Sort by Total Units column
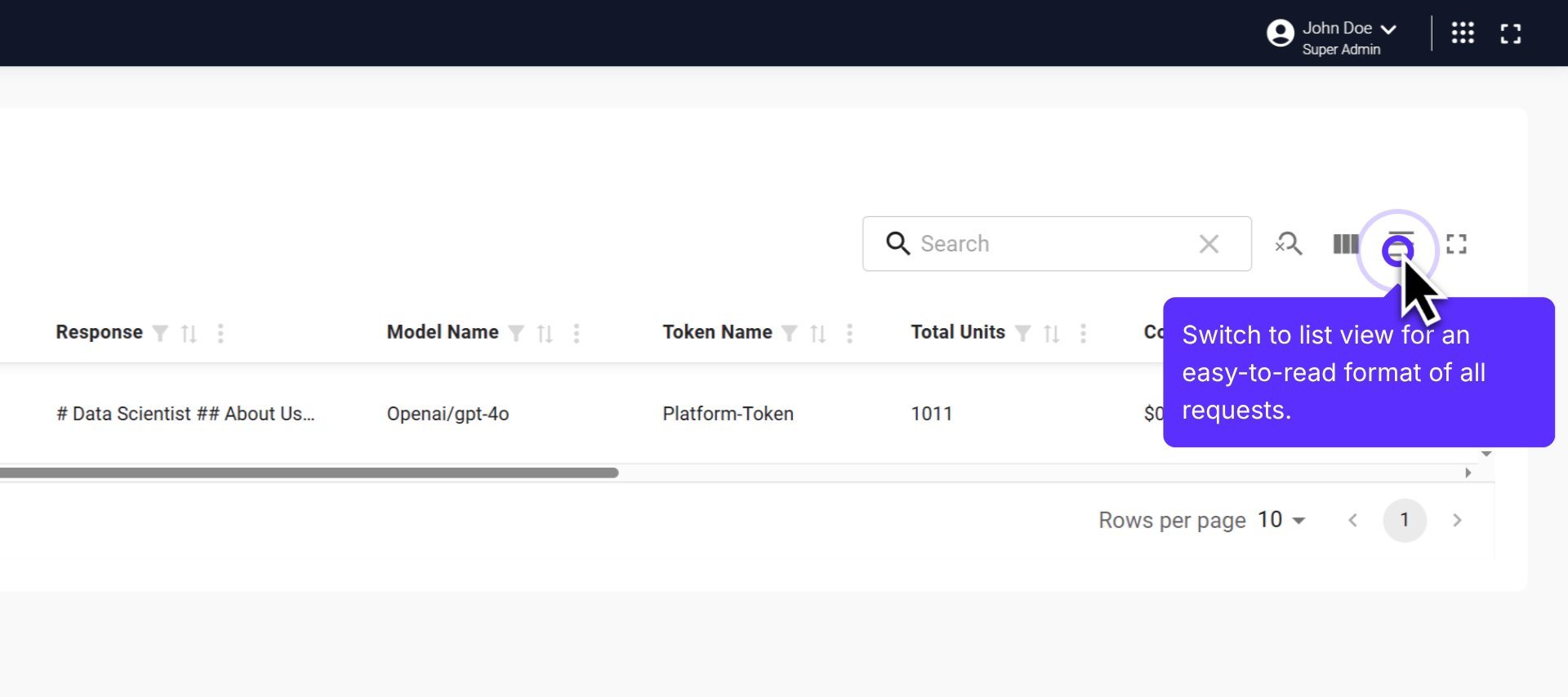This screenshot has width=1568, height=697. [1051, 333]
